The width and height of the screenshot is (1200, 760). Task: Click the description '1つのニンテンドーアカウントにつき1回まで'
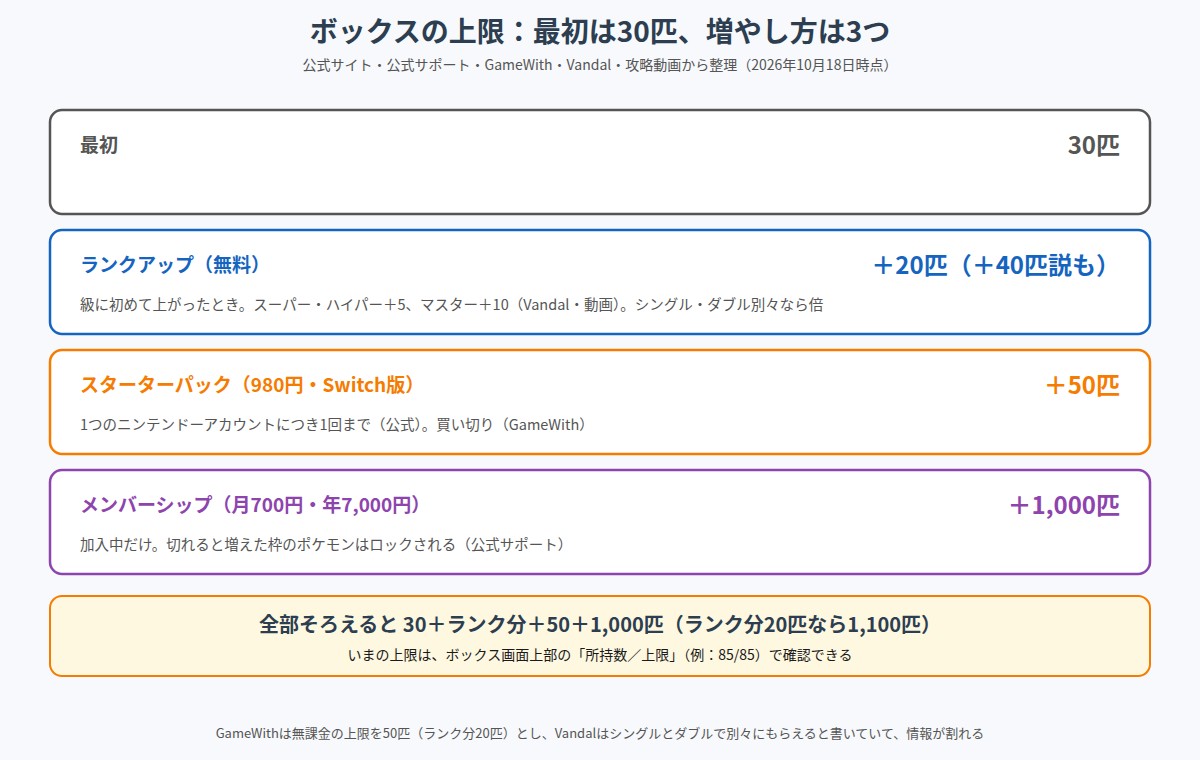click(x=333, y=424)
